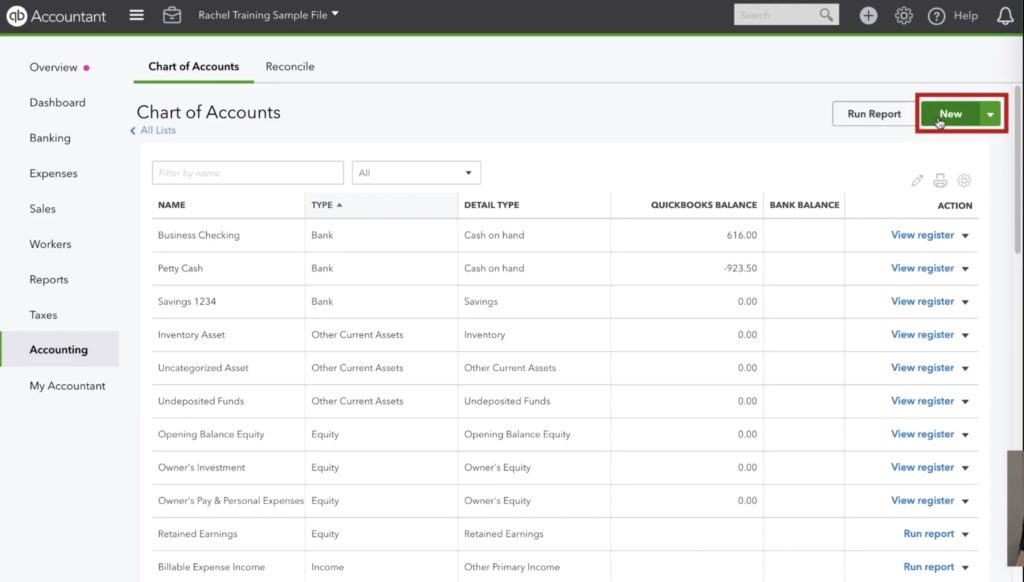
Task: Open table settings gear above the Action column
Action: (x=964, y=180)
